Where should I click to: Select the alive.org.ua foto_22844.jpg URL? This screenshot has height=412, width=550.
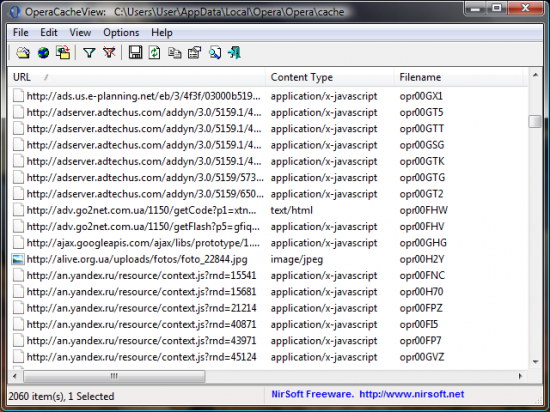pyautogui.click(x=137, y=259)
